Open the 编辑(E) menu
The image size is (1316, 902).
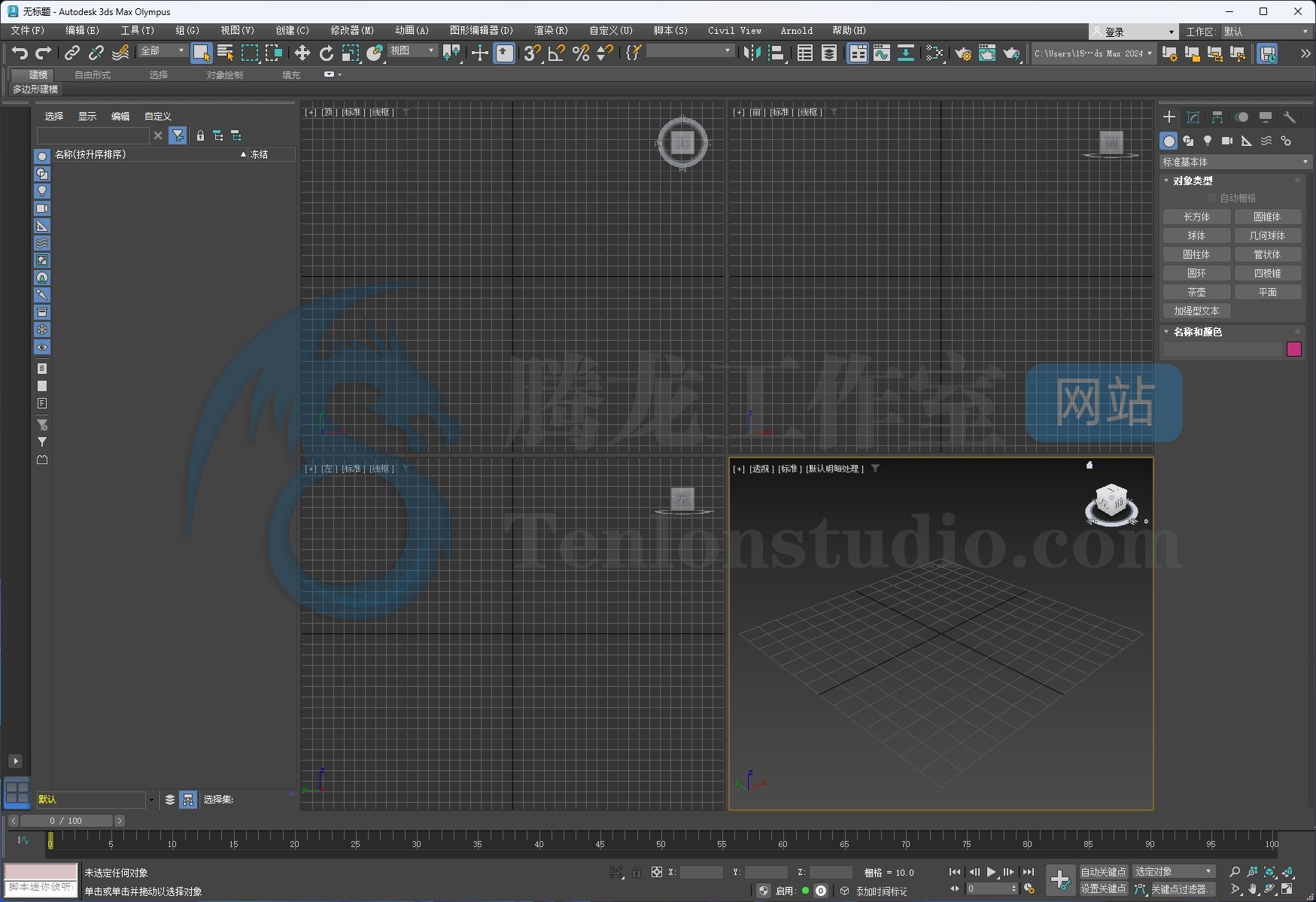[x=82, y=31]
